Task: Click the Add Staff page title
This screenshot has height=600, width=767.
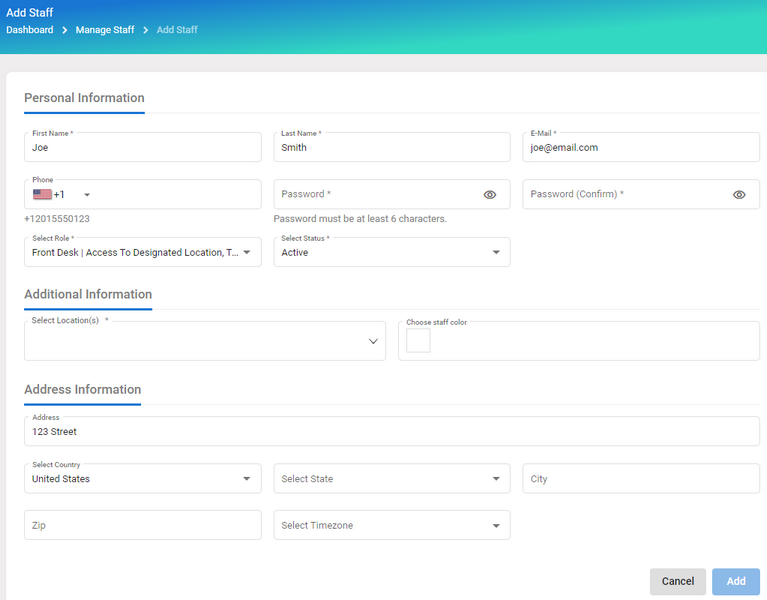Action: 29,12
